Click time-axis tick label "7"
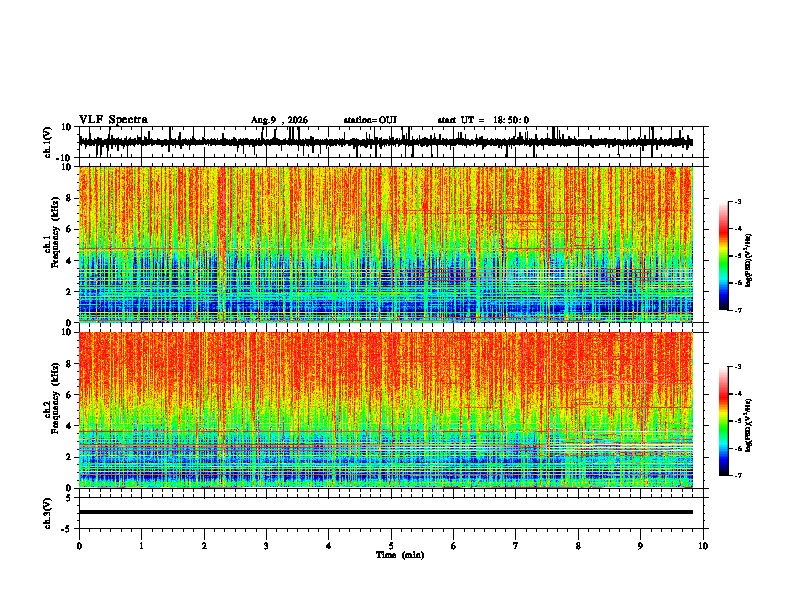 tap(516, 546)
